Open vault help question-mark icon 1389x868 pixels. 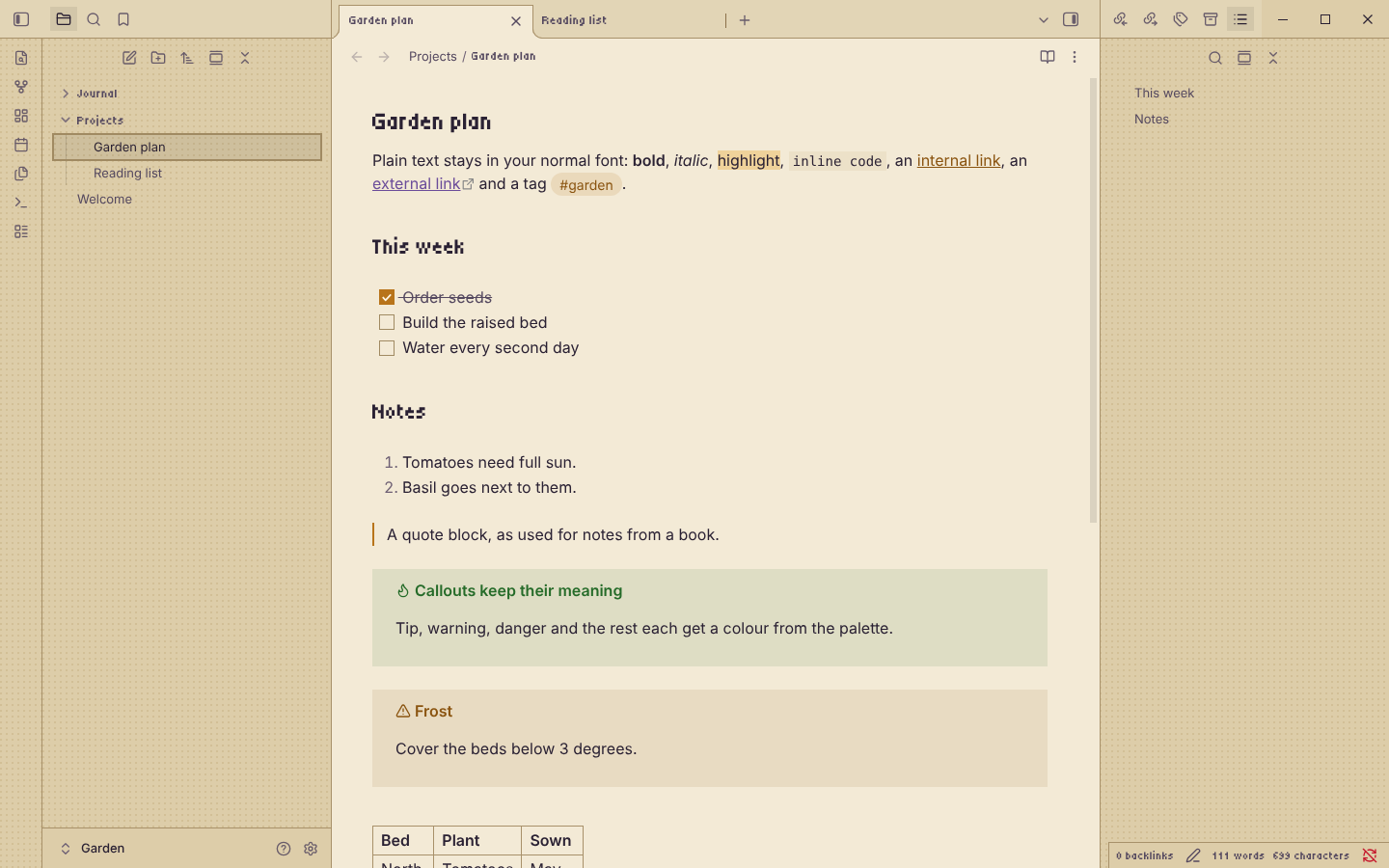point(284,849)
